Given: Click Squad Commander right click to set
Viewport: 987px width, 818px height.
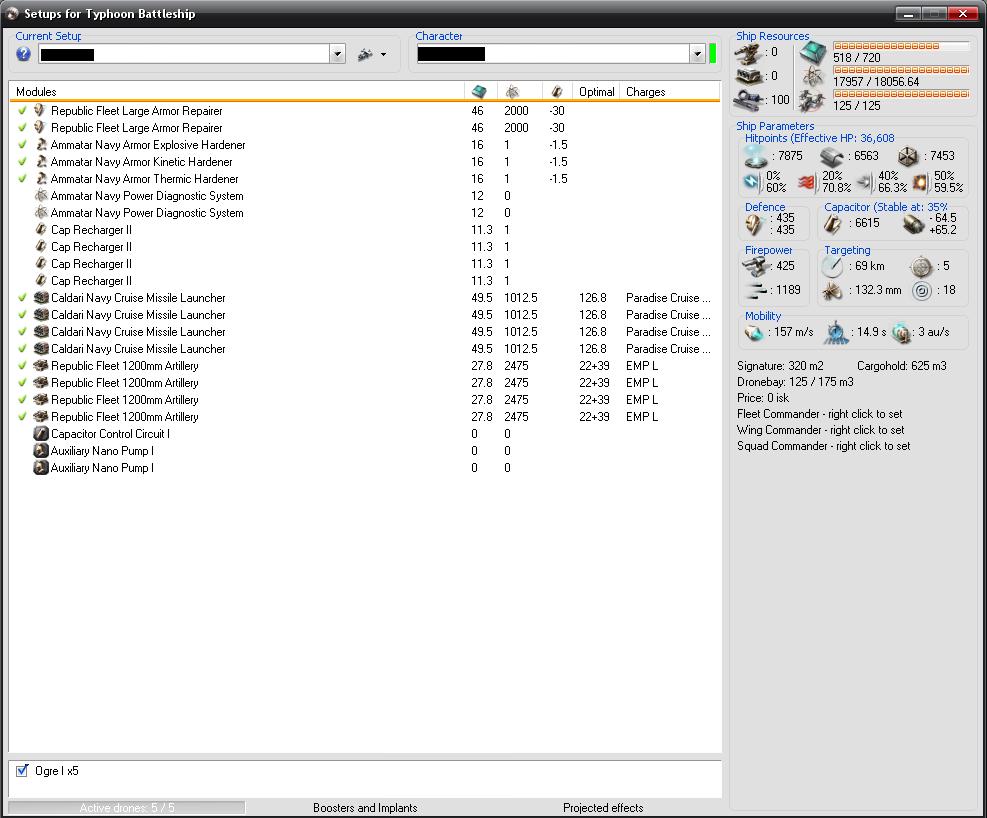Looking at the screenshot, I should pyautogui.click(x=823, y=445).
